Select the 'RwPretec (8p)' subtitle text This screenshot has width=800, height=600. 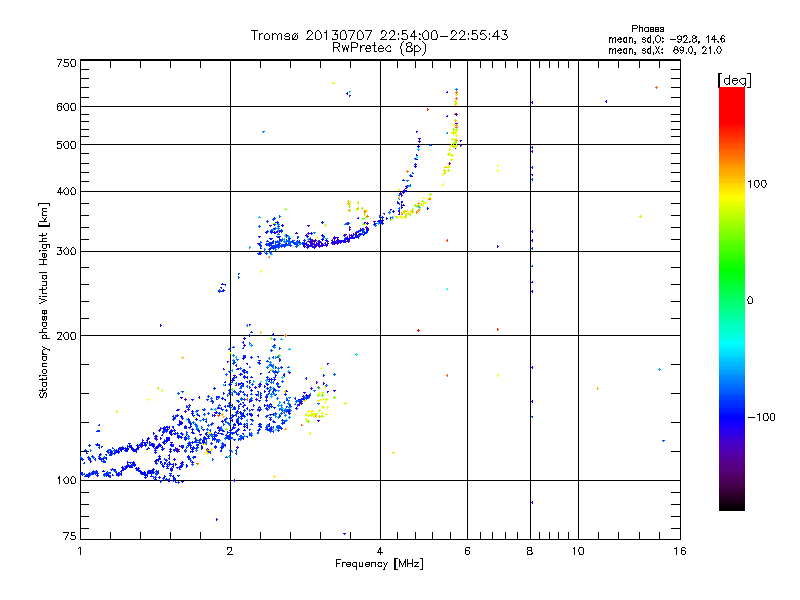(x=379, y=48)
